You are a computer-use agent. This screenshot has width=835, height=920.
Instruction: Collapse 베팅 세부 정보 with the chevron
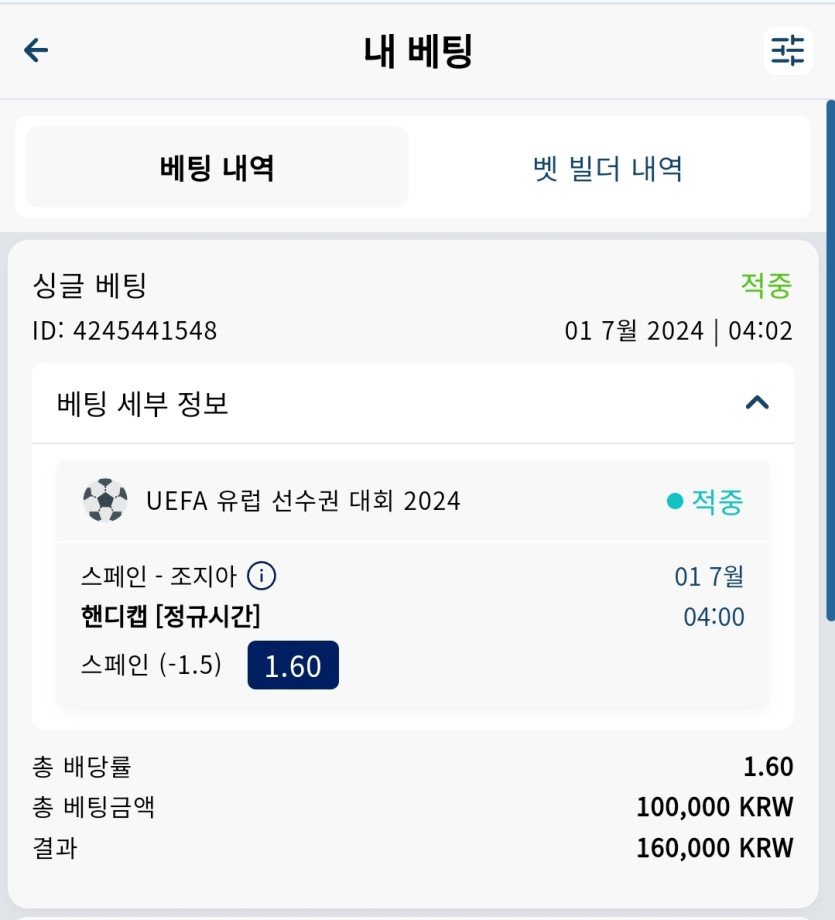click(757, 402)
